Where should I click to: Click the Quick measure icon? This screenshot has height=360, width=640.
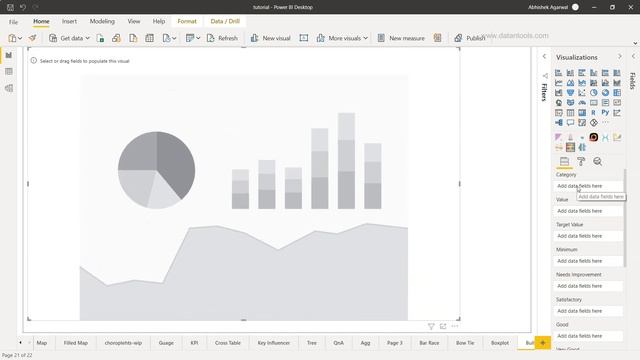coord(438,38)
